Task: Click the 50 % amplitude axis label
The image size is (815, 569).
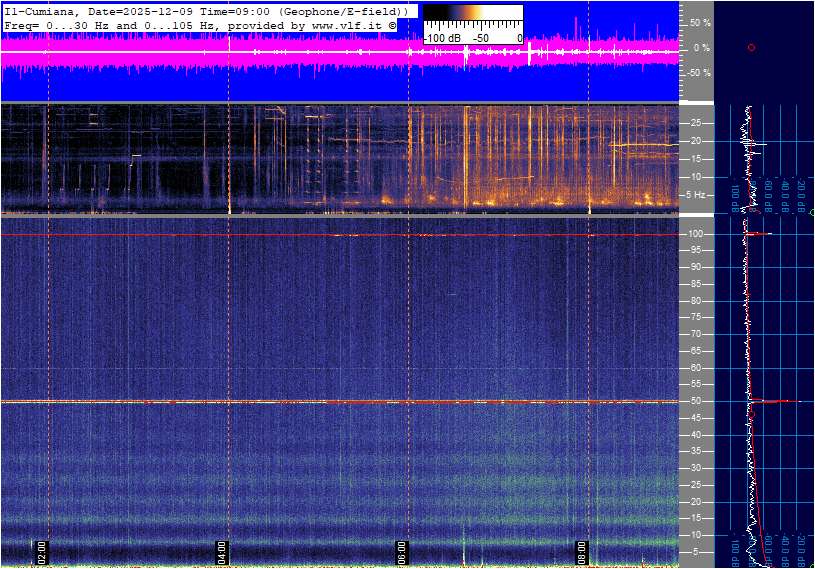Action: coord(699,22)
